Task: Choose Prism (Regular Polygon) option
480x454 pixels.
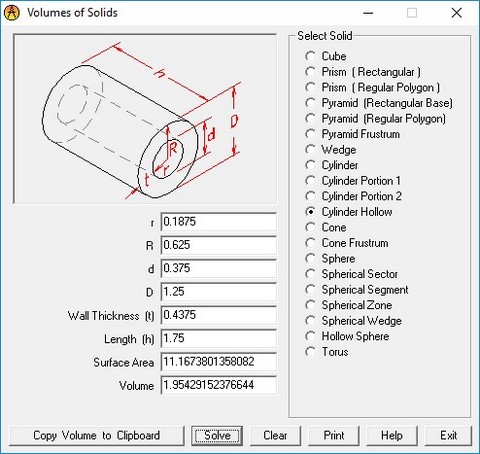Action: (373, 87)
